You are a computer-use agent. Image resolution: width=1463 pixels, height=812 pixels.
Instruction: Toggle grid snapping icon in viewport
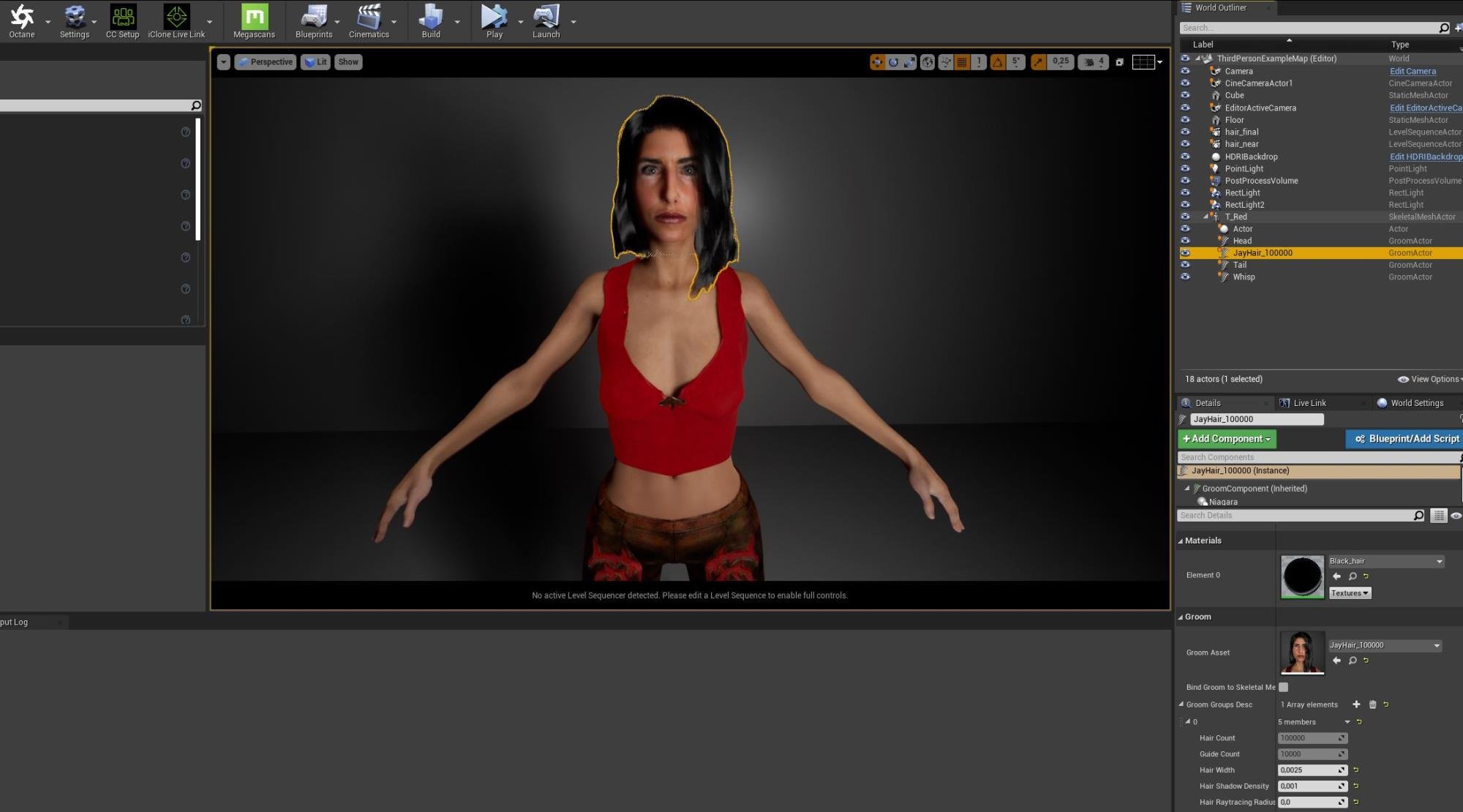[962, 62]
